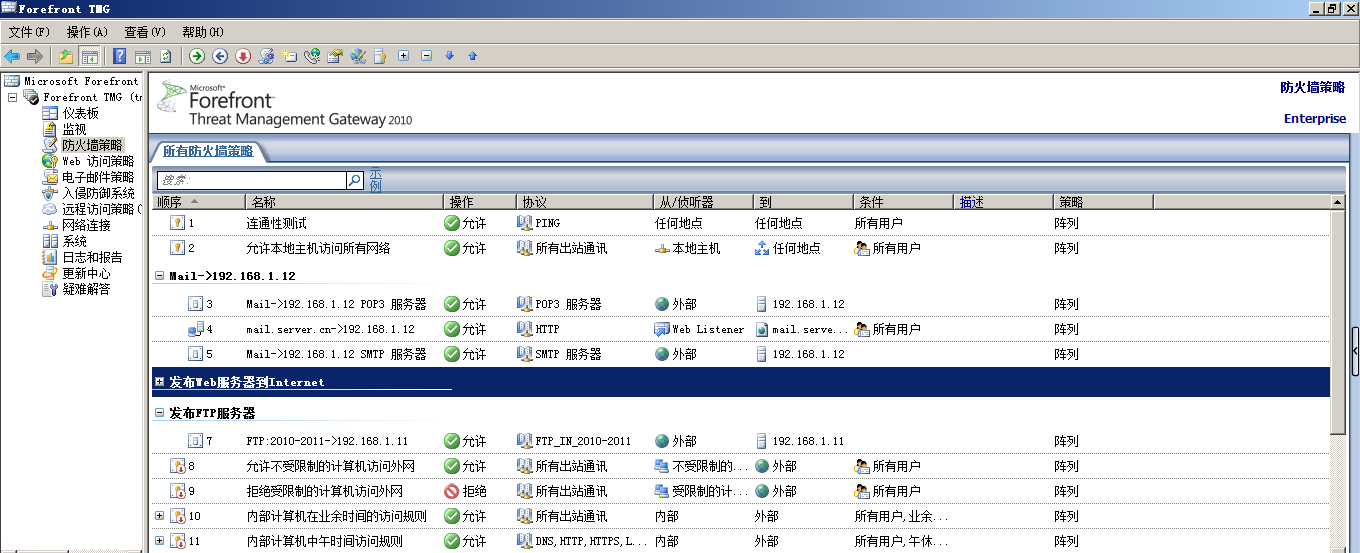1360x553 pixels.
Task: Click the policy list scrollbar up arrow
Action: pos(1337,202)
